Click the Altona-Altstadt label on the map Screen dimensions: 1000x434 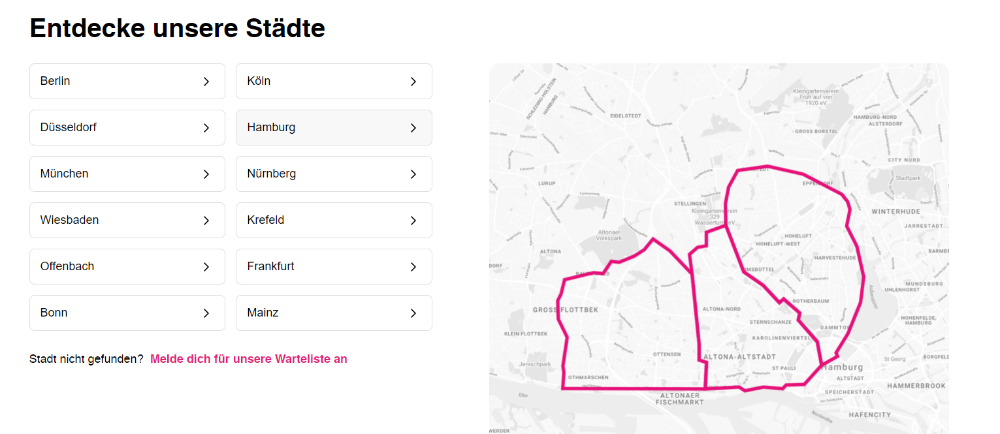[739, 357]
